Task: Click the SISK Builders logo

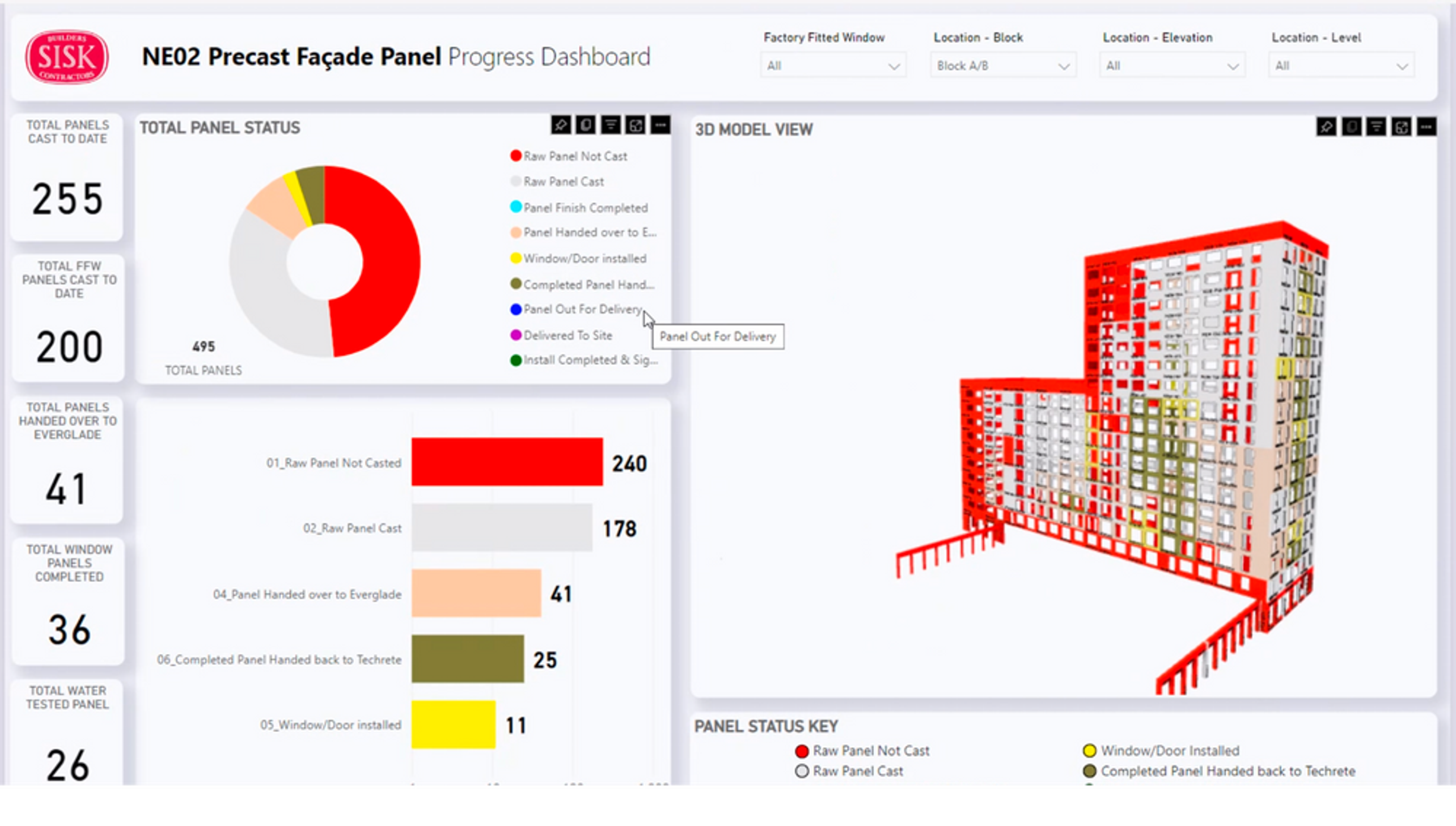Action: pyautogui.click(x=67, y=57)
